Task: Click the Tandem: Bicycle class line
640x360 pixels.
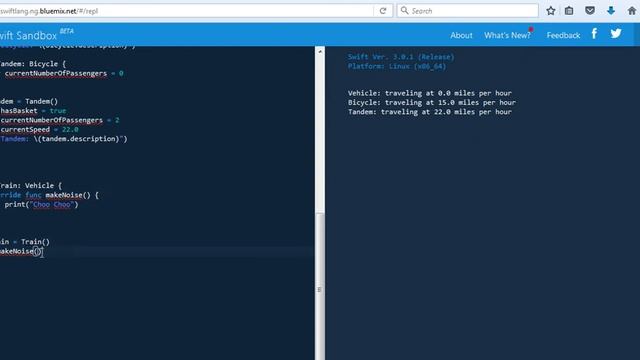Action: 33,64
